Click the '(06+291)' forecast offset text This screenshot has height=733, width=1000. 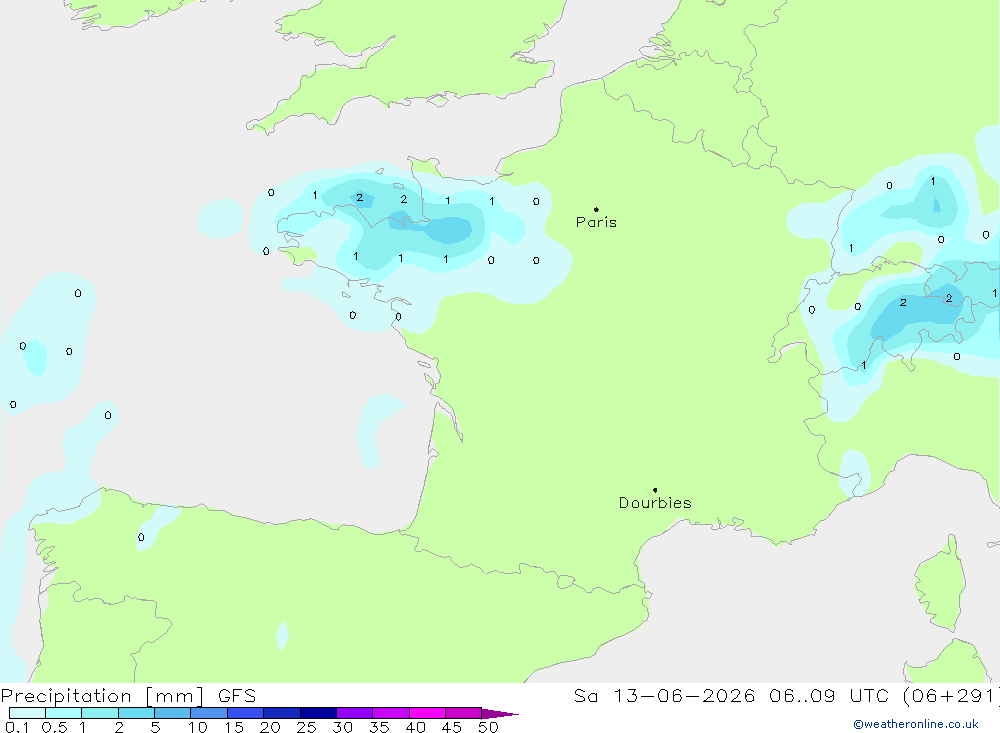coord(950,695)
